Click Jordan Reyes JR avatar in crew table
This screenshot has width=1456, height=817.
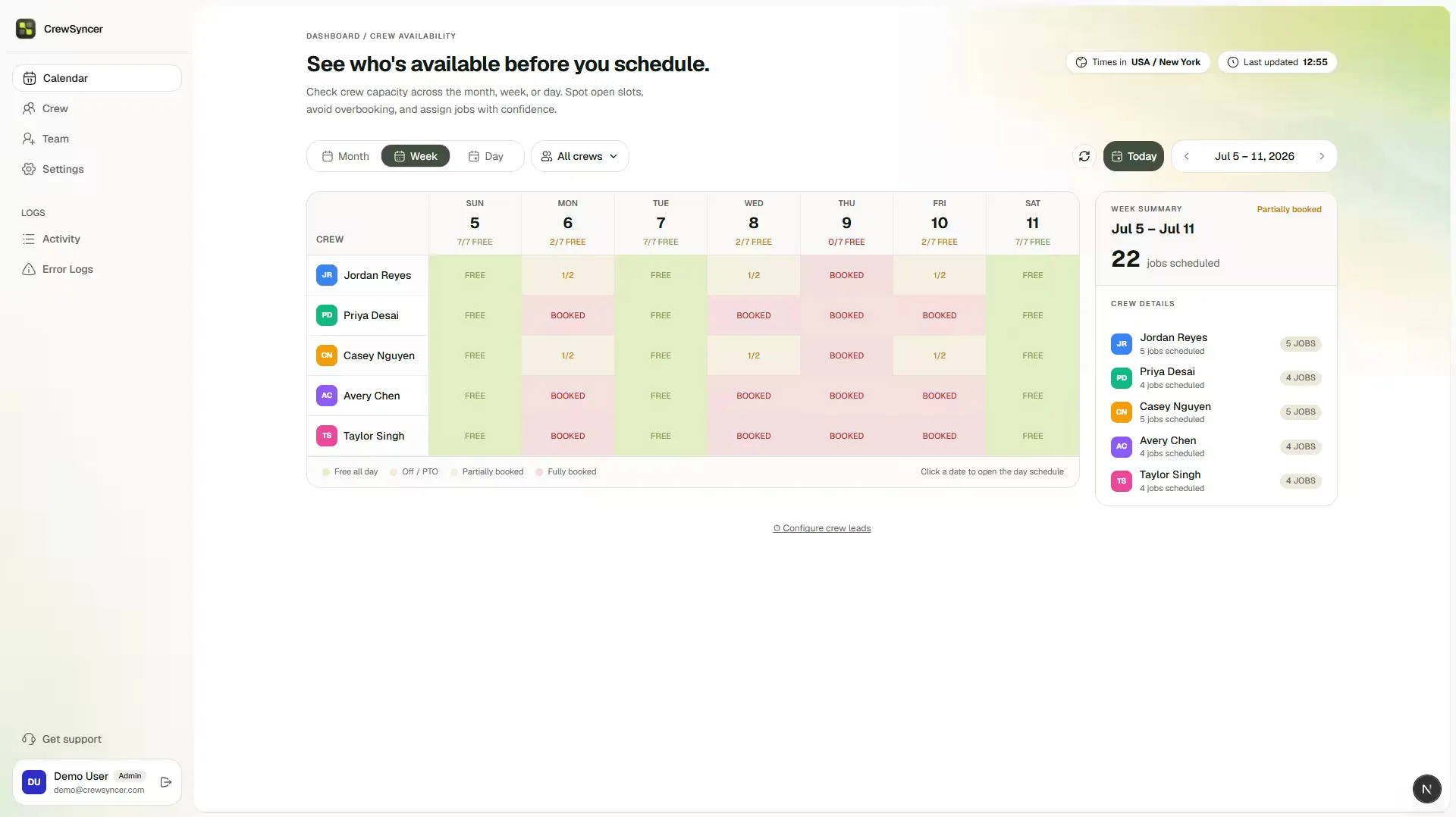pos(327,275)
